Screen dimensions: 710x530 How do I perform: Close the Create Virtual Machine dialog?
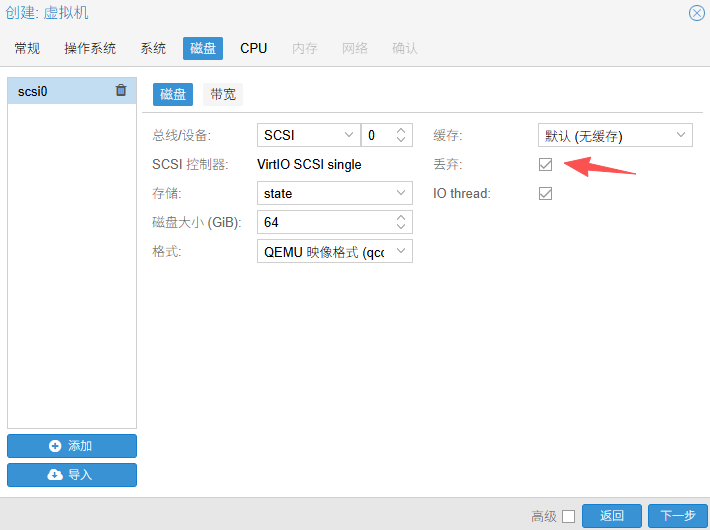pyautogui.click(x=697, y=13)
